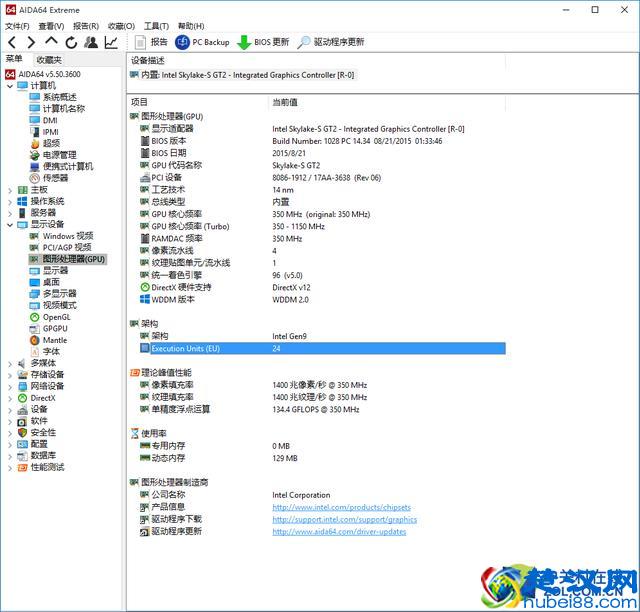Open the intel.com/products/chipsets link
Viewport: 640px width, 612px height.
[x=342, y=507]
